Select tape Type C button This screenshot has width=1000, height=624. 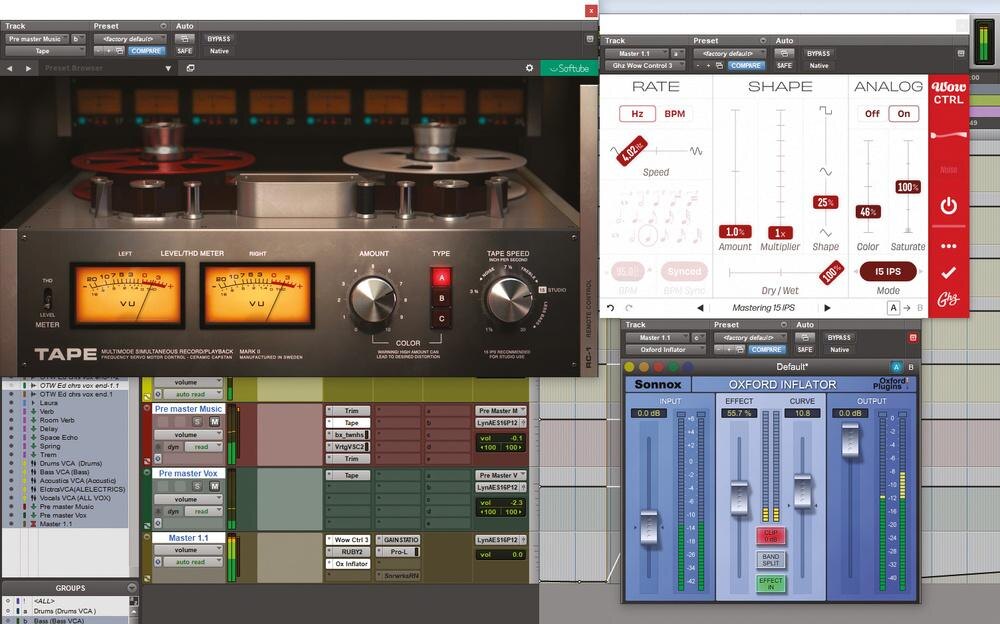click(441, 318)
